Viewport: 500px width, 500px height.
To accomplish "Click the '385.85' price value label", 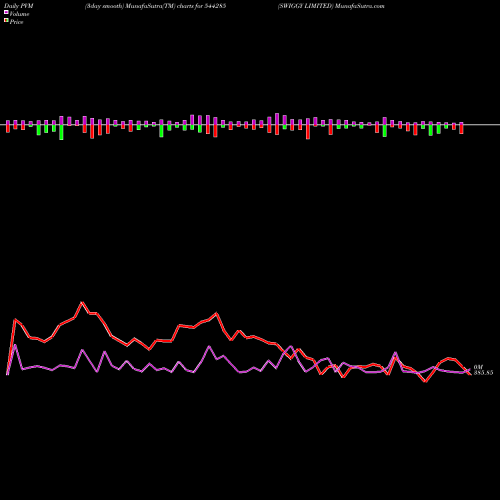I will coord(483,373).
